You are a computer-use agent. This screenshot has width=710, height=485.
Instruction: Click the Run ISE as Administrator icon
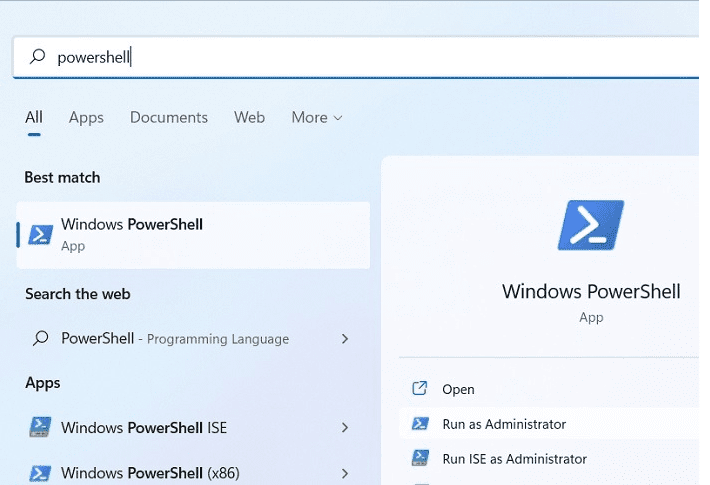(420, 458)
